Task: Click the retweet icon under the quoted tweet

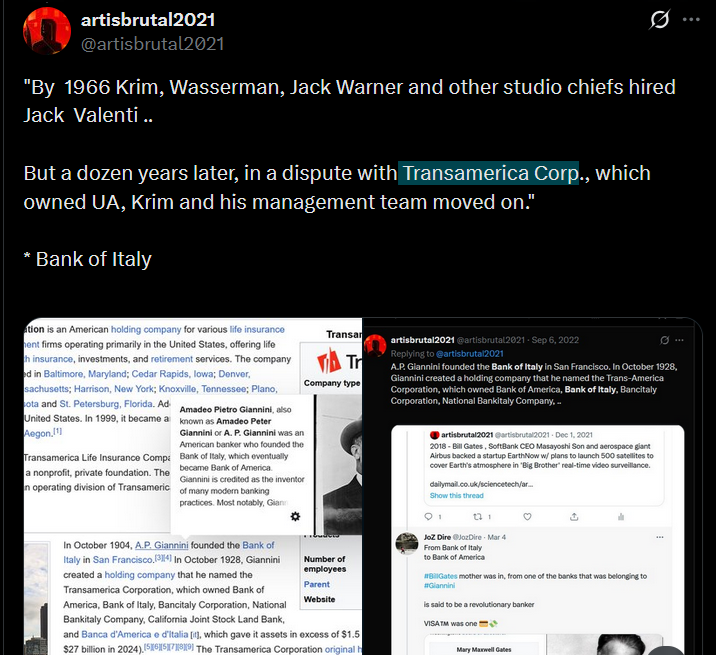Action: click(x=478, y=517)
